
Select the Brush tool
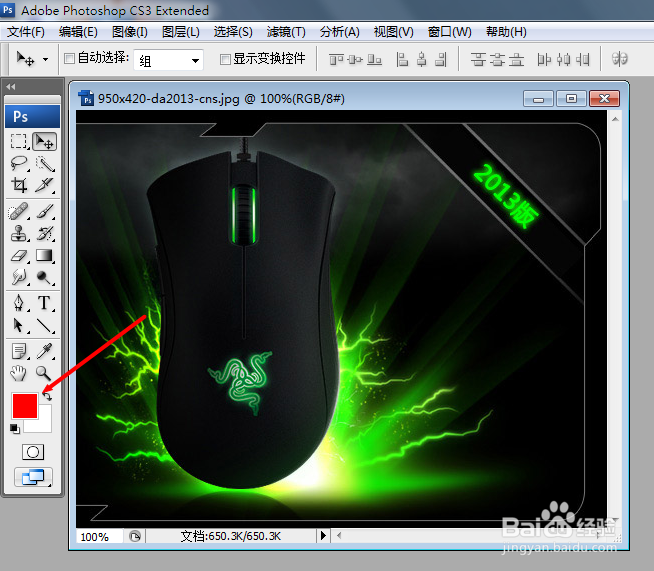point(44,211)
